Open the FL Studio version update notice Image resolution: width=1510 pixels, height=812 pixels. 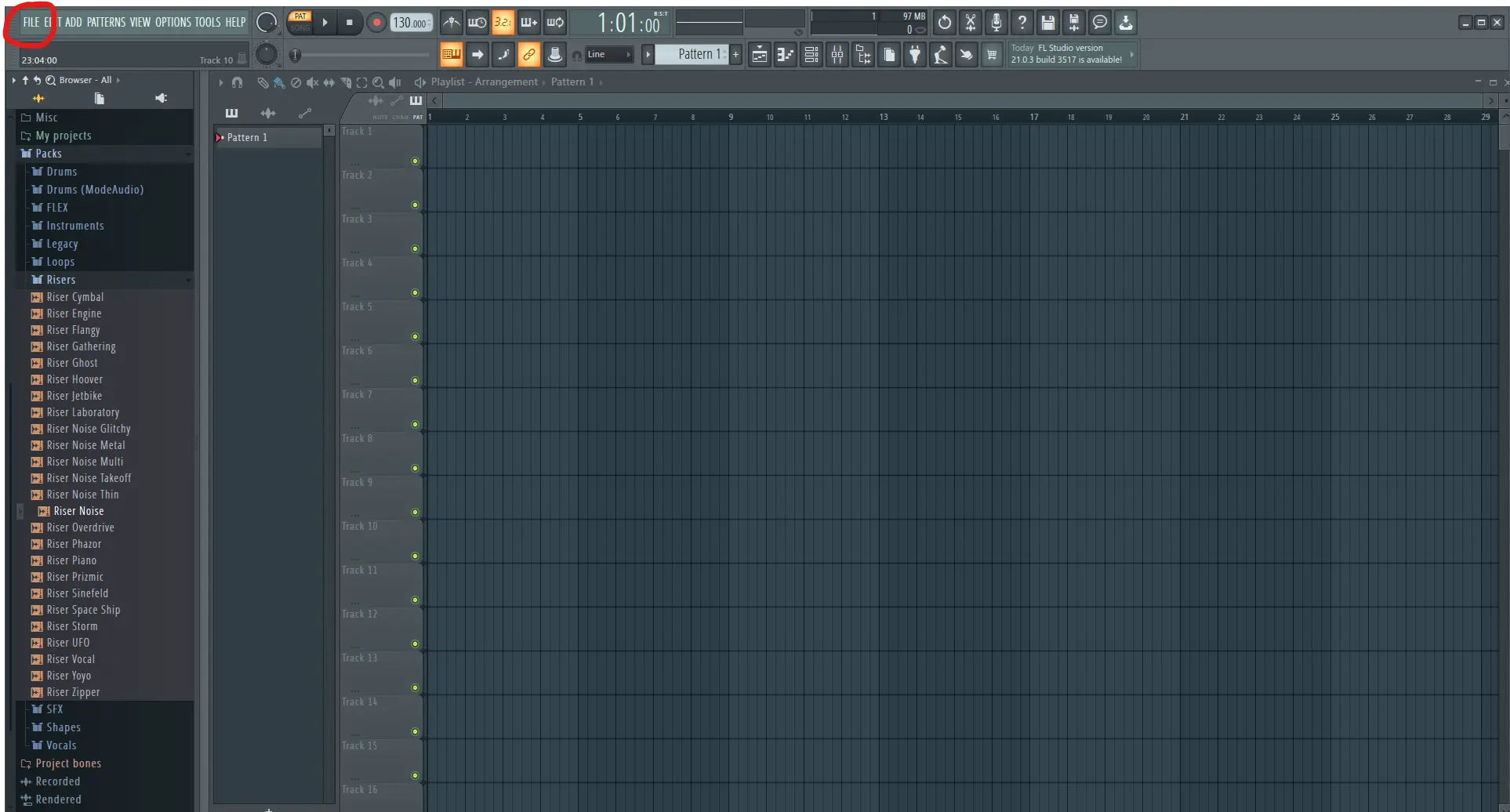(x=1071, y=54)
